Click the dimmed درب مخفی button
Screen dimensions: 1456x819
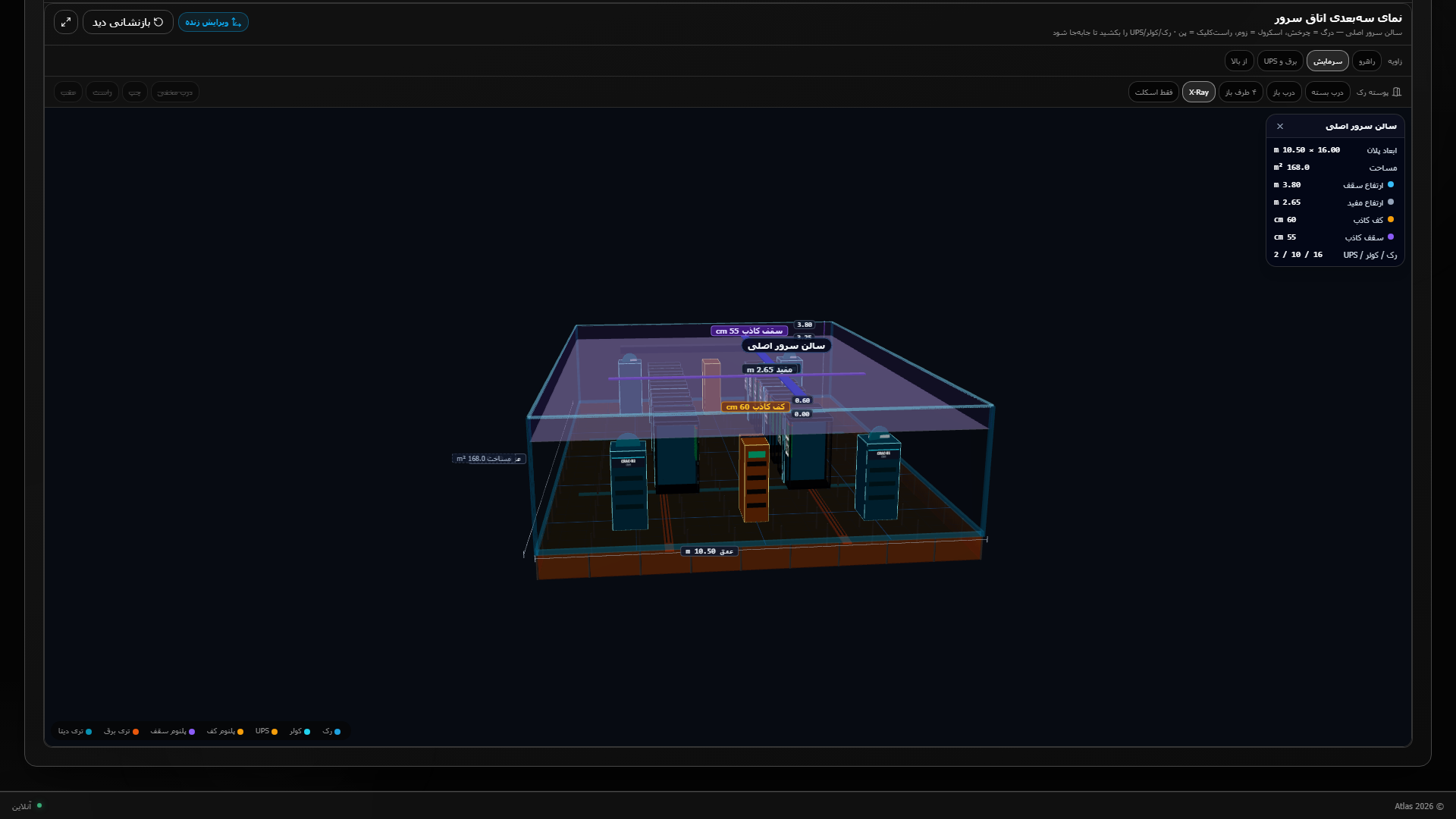point(175,92)
